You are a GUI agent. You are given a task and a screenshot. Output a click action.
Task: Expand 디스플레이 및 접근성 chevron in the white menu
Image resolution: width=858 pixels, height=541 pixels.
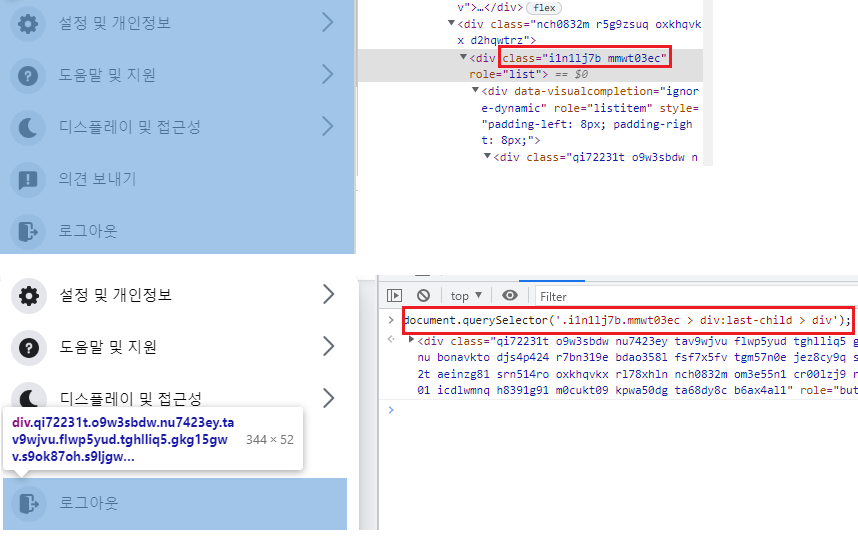(328, 398)
